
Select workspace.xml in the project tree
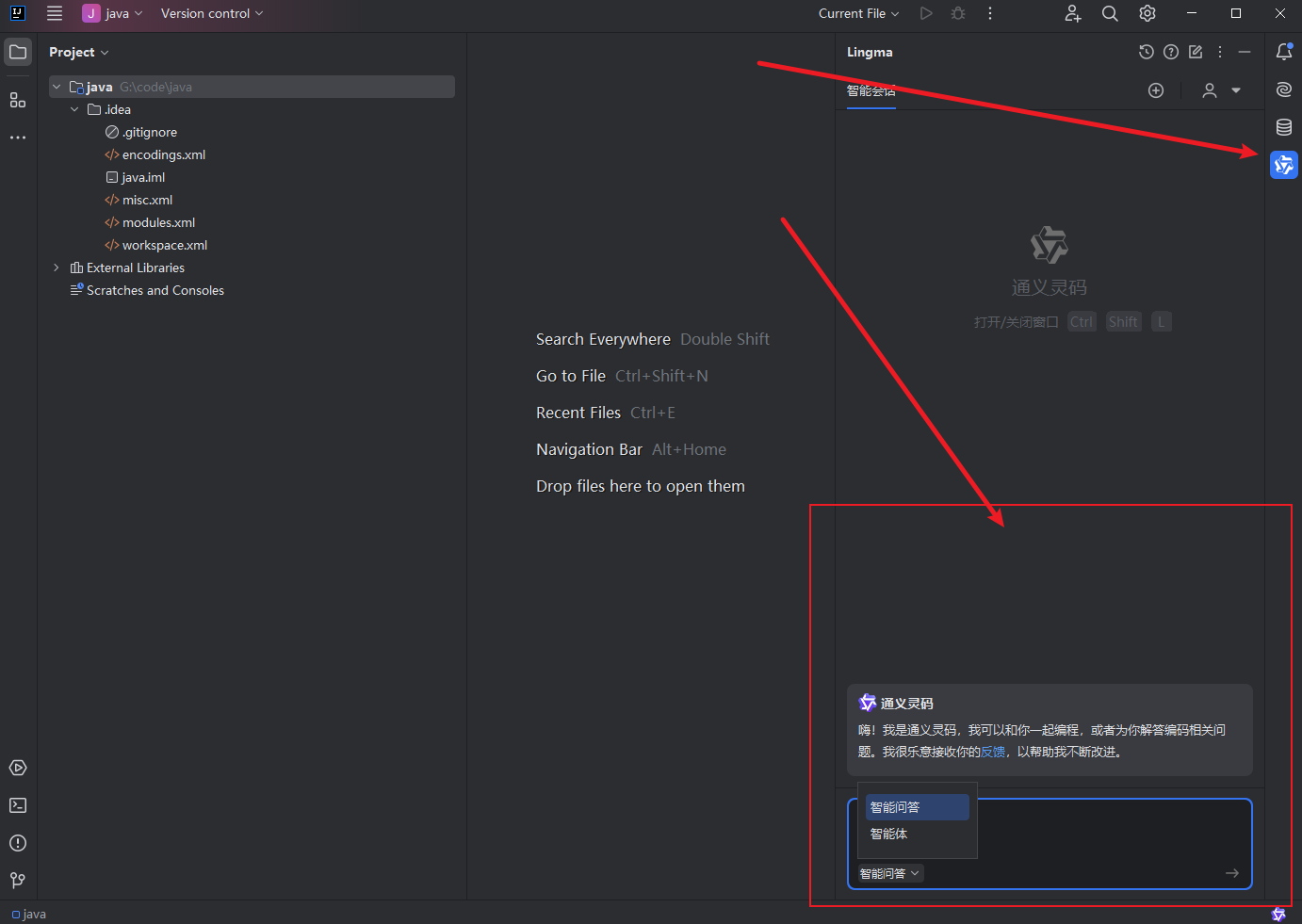click(x=156, y=245)
